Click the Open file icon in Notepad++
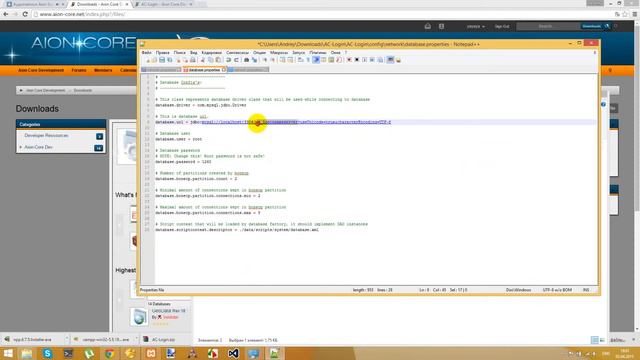The width and height of the screenshot is (640, 360). point(154,60)
